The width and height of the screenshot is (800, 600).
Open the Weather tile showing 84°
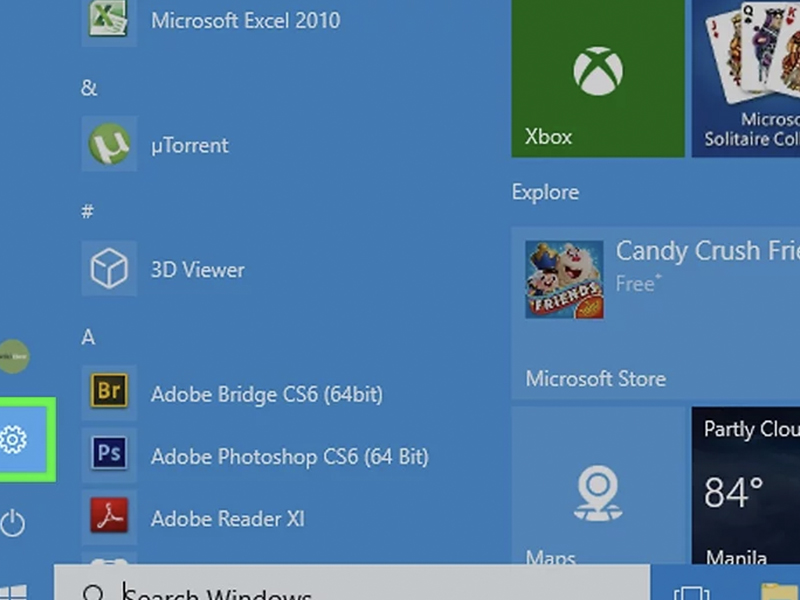tap(745, 490)
